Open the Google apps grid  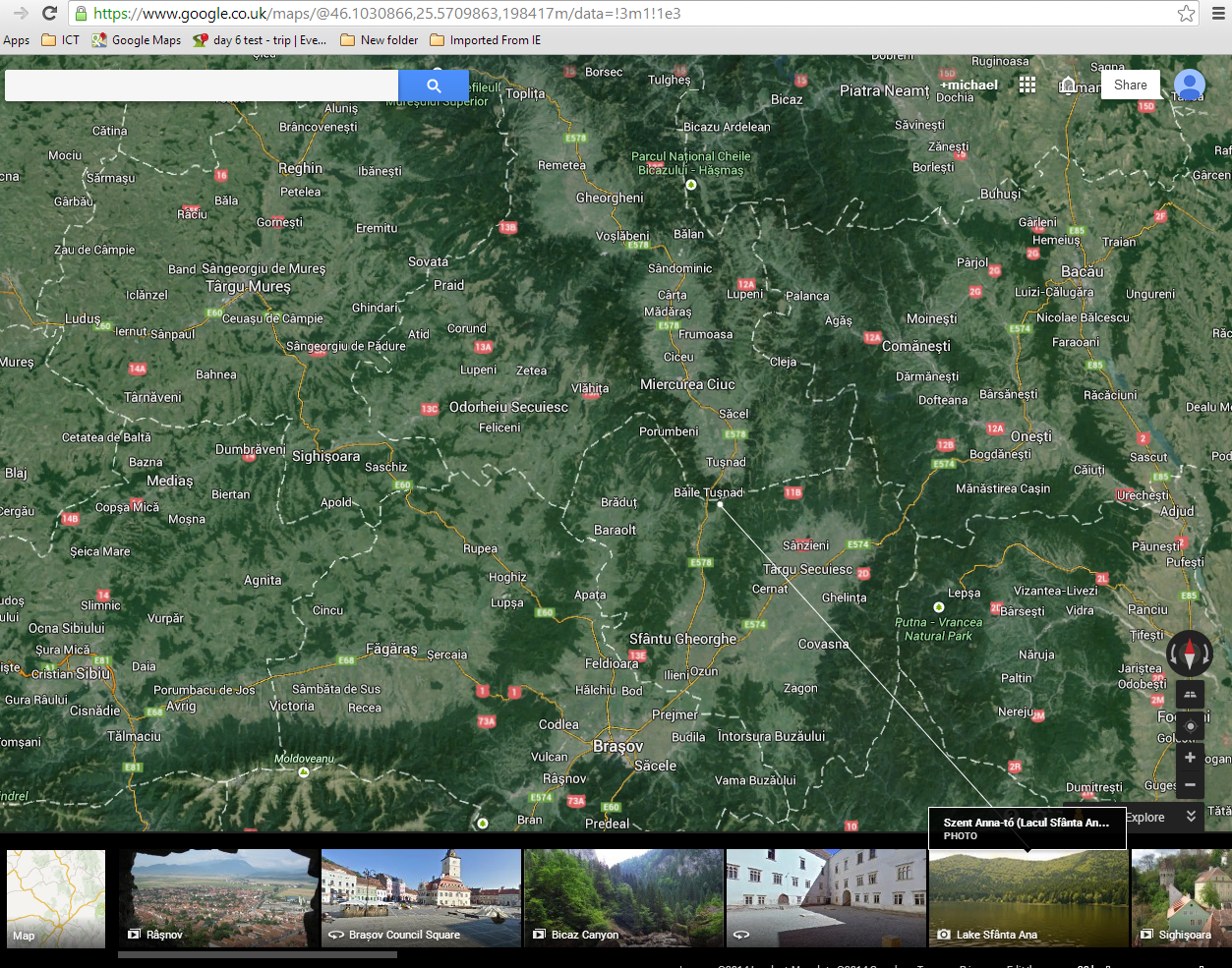coord(1027,85)
